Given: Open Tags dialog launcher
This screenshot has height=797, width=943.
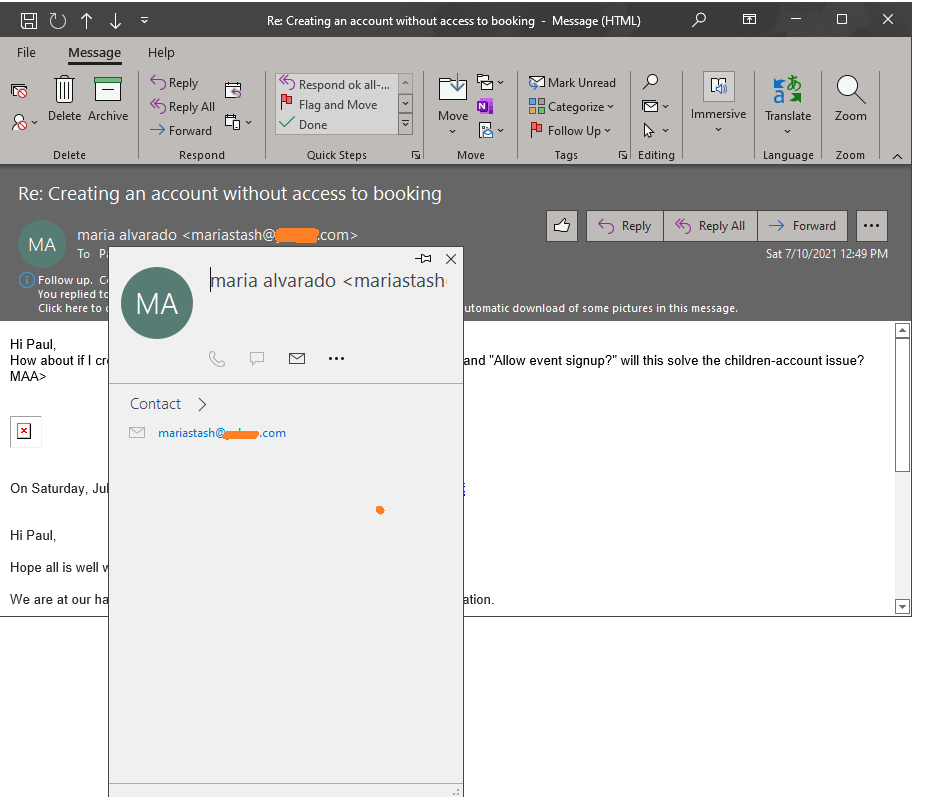Looking at the screenshot, I should 623,155.
